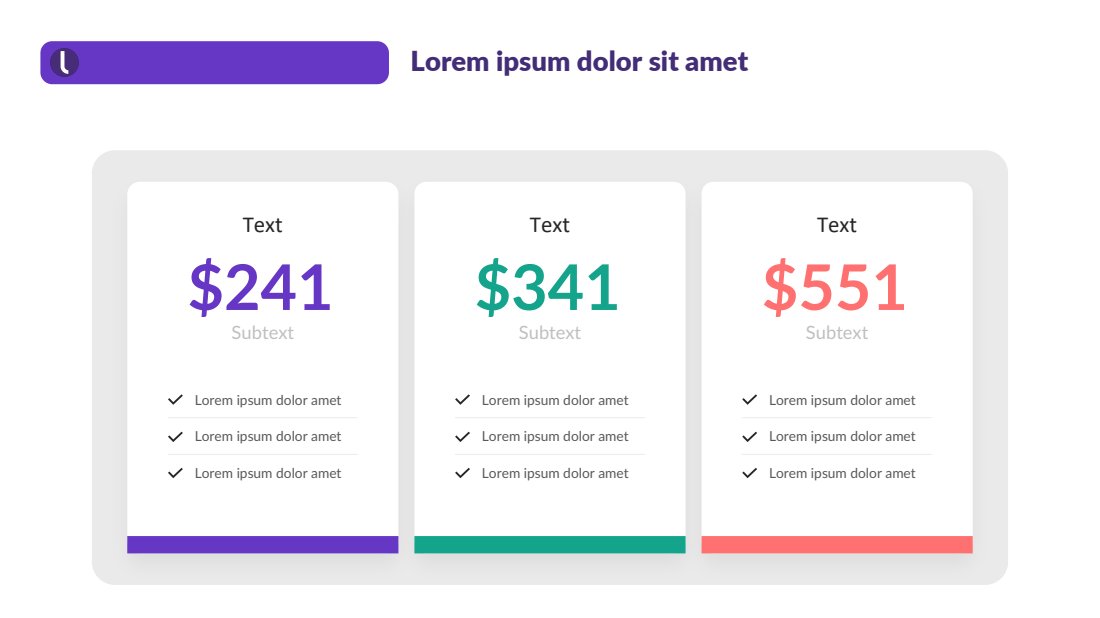Click the purple title banner
The width and height of the screenshot is (1100, 618).
[215, 62]
